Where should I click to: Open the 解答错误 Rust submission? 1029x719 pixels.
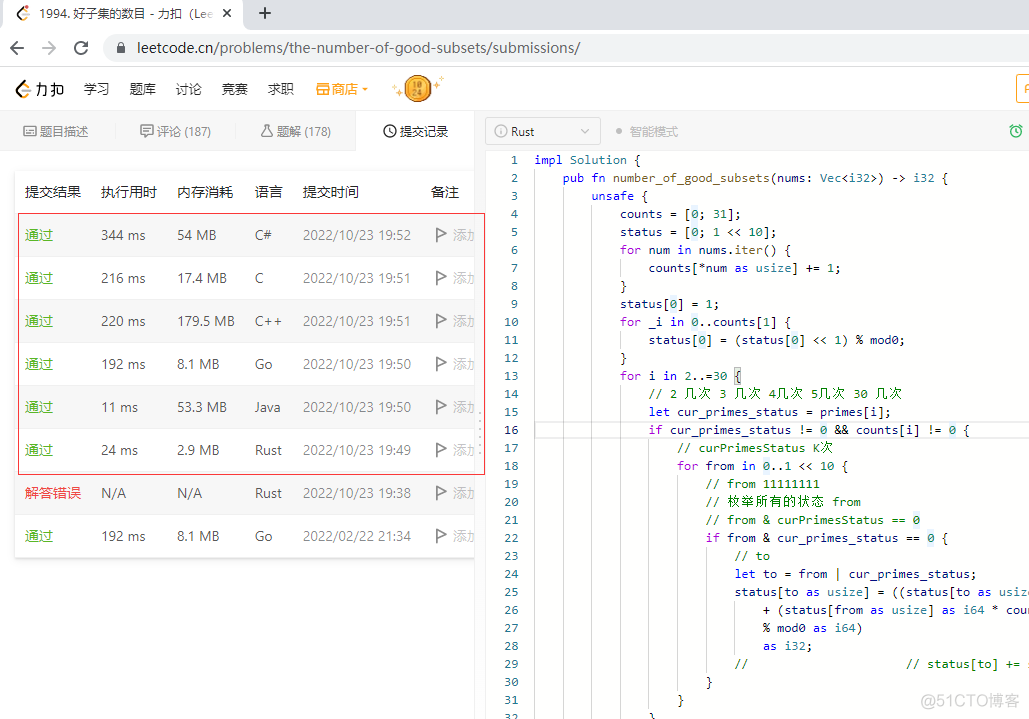pos(52,493)
